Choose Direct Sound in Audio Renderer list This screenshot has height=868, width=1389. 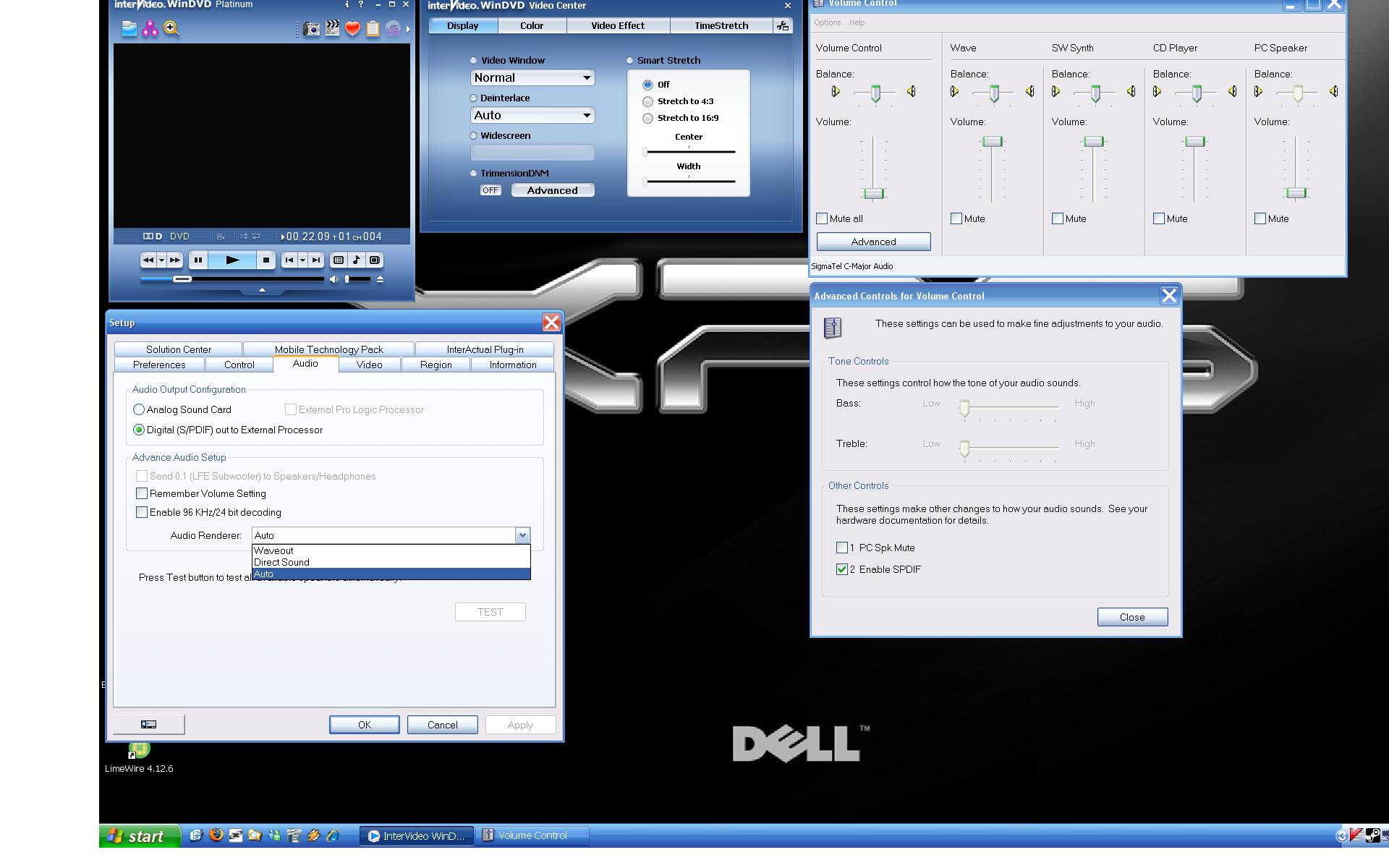click(391, 562)
